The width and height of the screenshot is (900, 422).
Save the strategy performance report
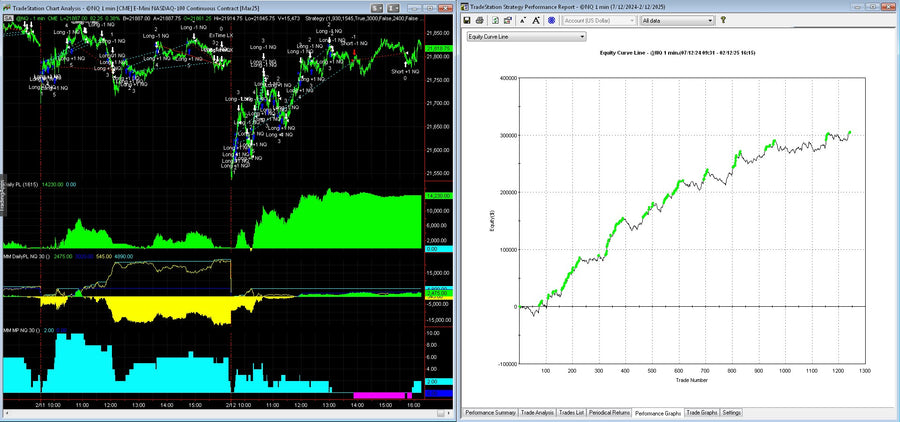click(467, 20)
